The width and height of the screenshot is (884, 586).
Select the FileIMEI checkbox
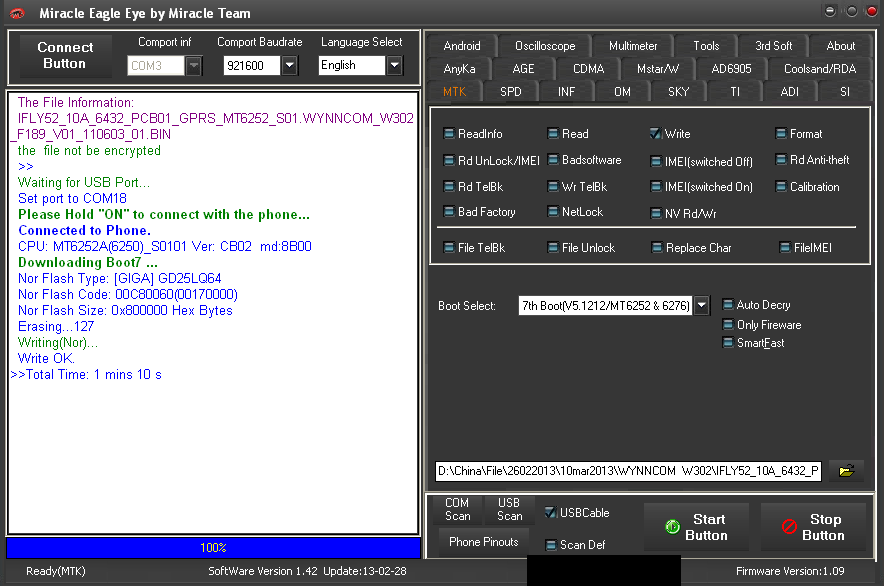click(x=785, y=248)
